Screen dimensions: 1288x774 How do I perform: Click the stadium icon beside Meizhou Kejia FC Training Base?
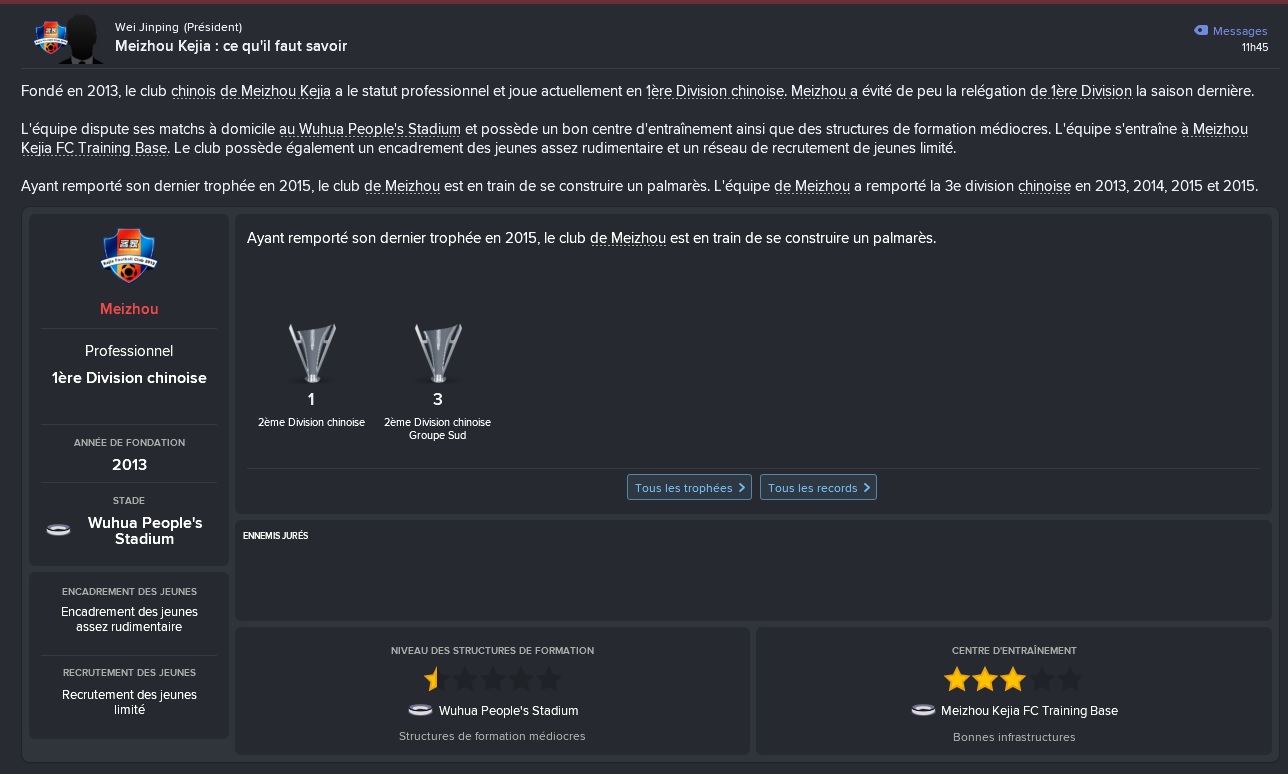coord(923,710)
